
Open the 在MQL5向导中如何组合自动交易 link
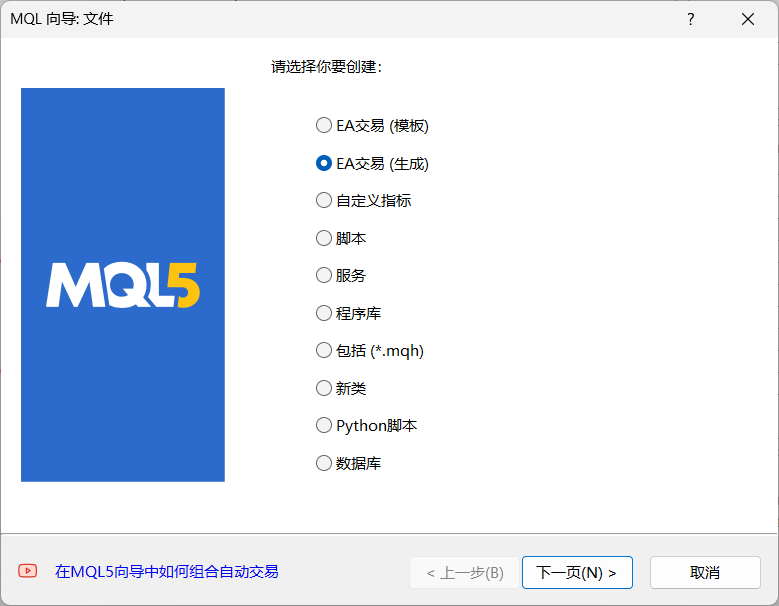click(166, 572)
